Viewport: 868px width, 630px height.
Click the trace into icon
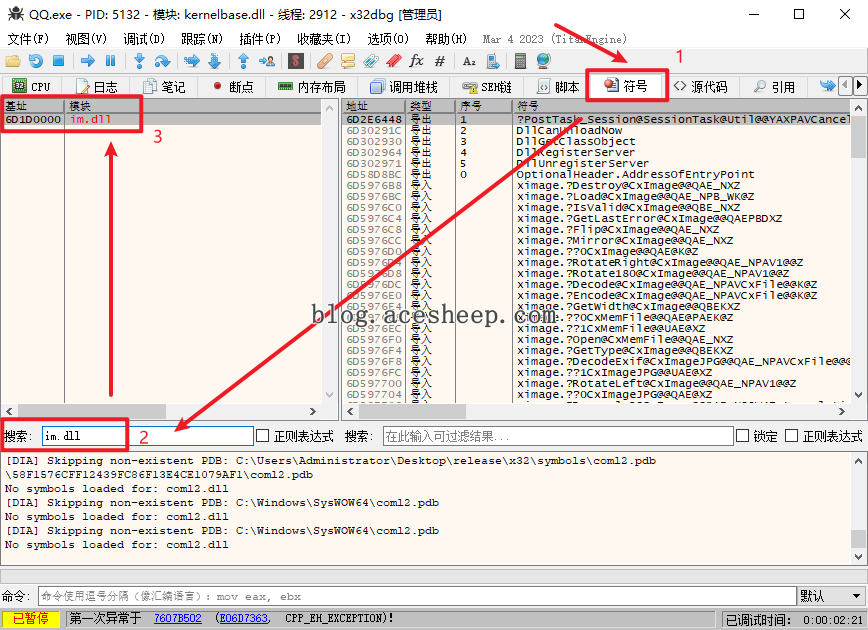pos(192,61)
